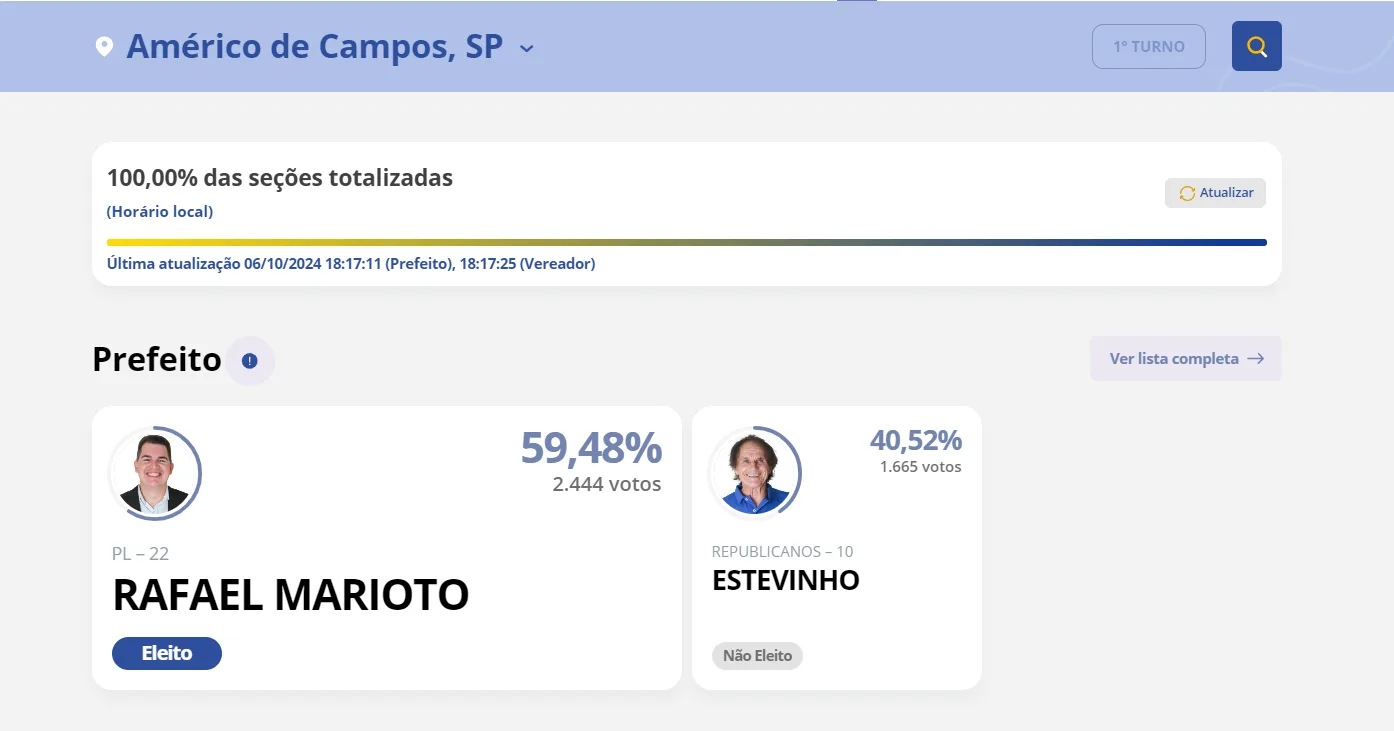
Task: Click the 59,48% vote percentage
Action: click(591, 448)
